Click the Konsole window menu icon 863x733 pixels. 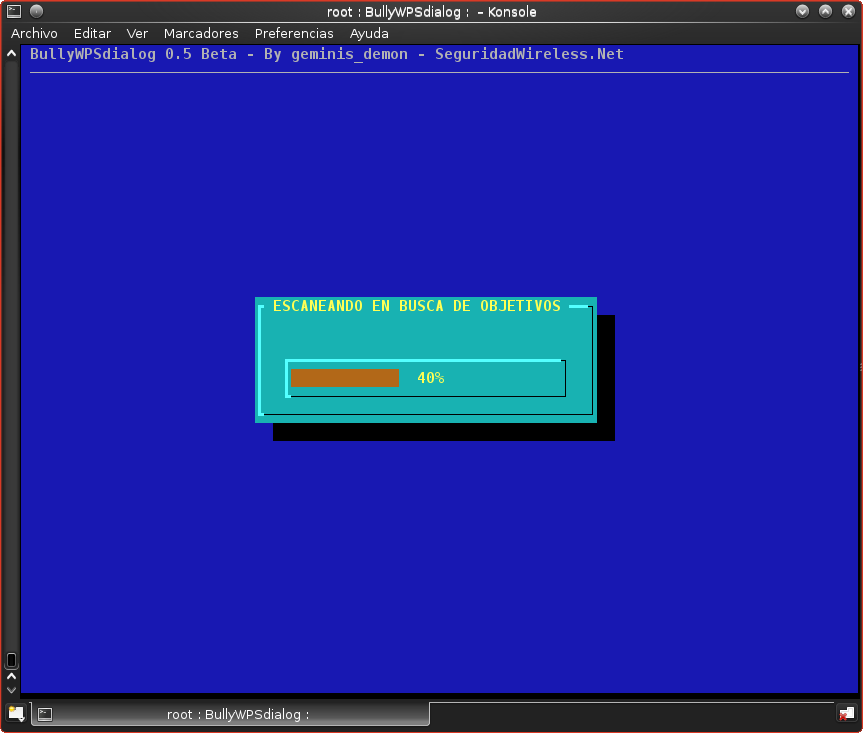pos(14,11)
